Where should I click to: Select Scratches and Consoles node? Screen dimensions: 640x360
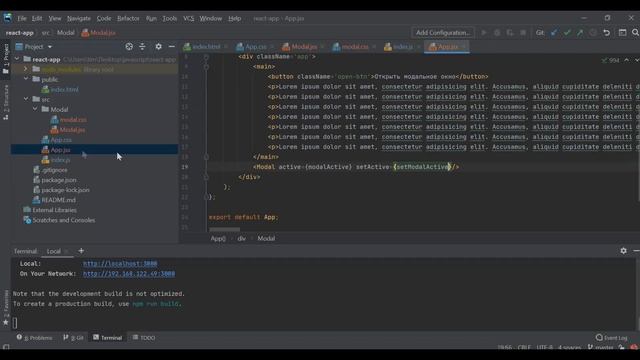point(63,220)
